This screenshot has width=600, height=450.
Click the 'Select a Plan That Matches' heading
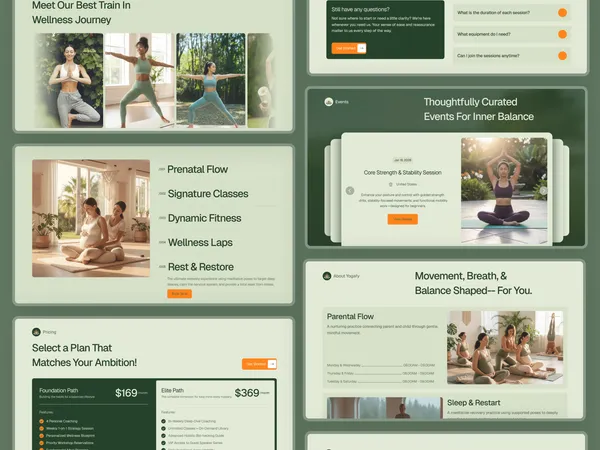84,355
